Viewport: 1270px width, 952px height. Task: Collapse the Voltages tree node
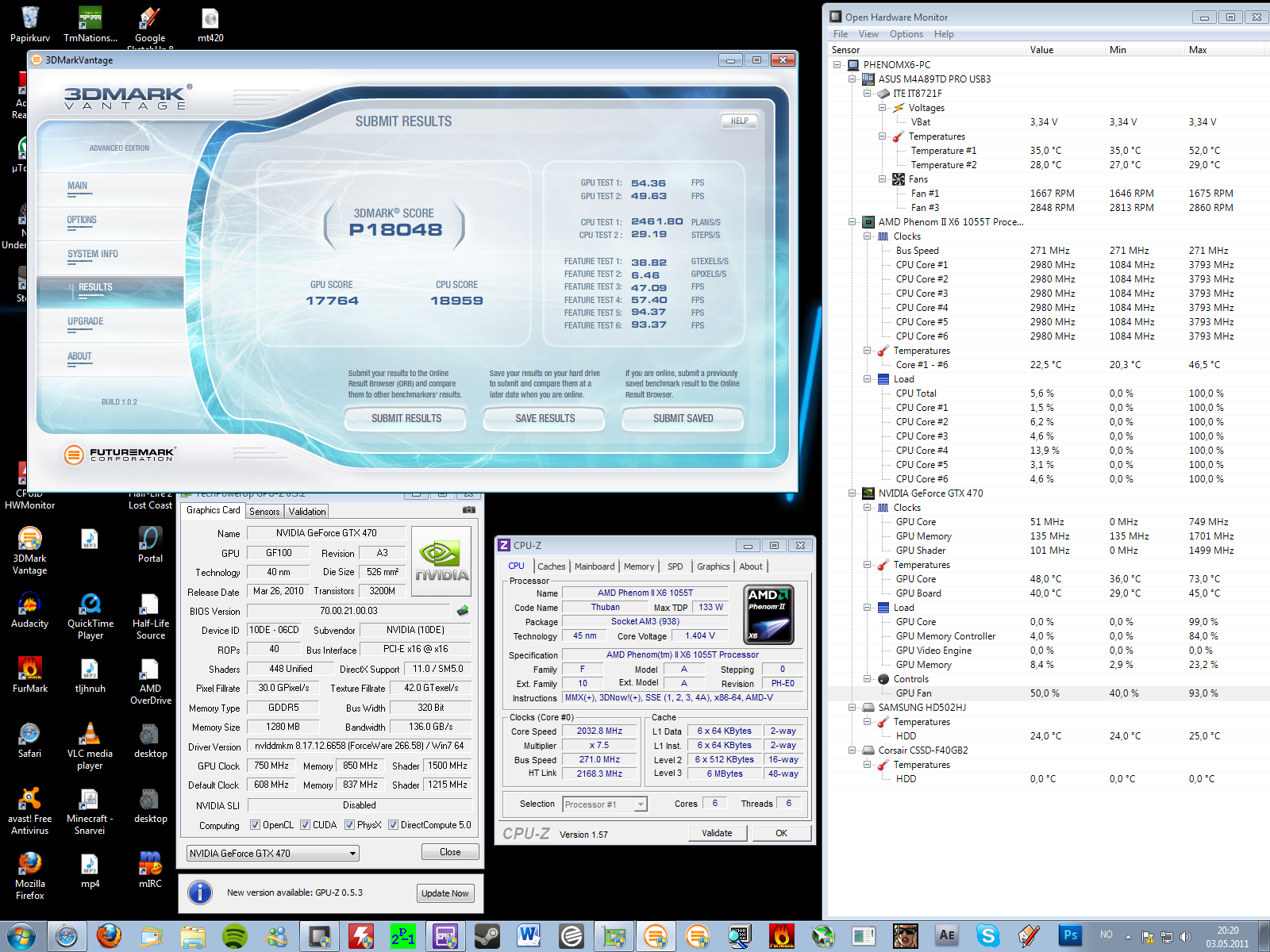pos(883,108)
